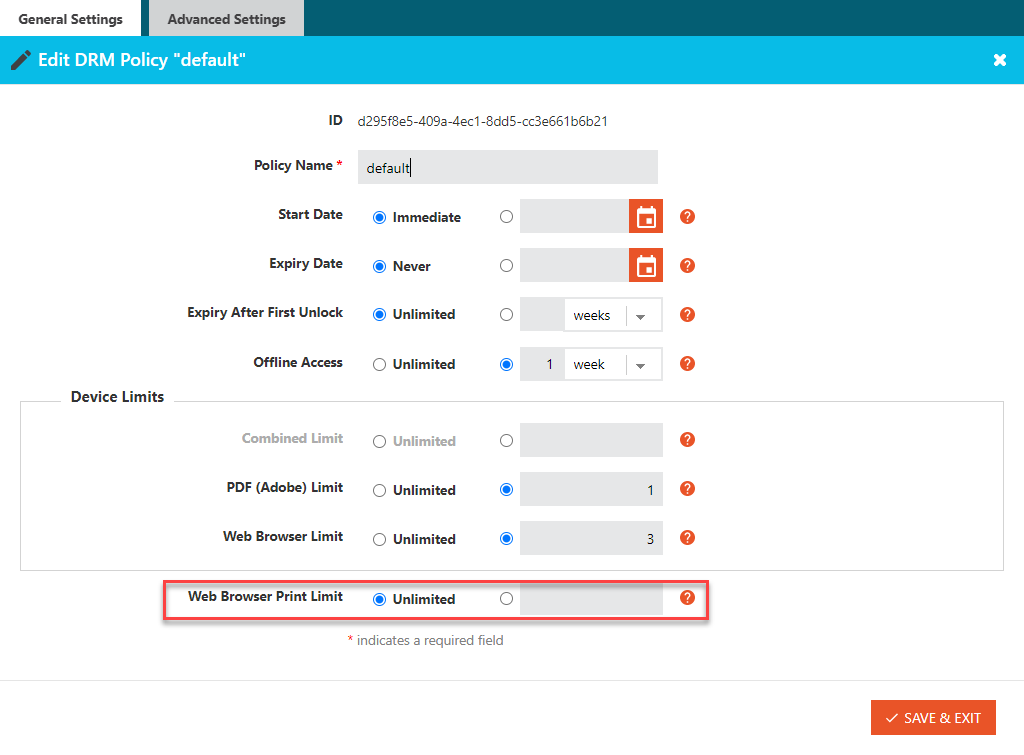The image size is (1024, 755).
Task: Select numeric Web Browser Limit radio
Action: click(506, 539)
